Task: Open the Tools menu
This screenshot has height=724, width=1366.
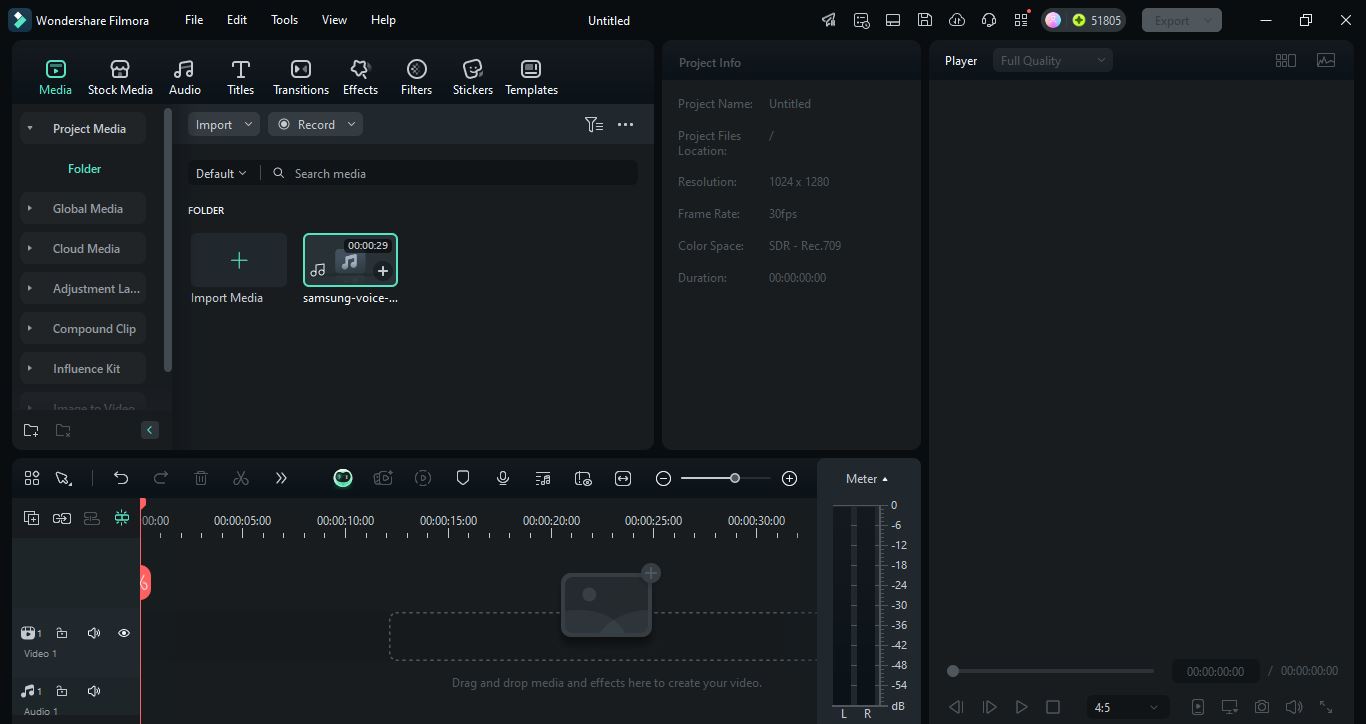Action: (x=284, y=20)
